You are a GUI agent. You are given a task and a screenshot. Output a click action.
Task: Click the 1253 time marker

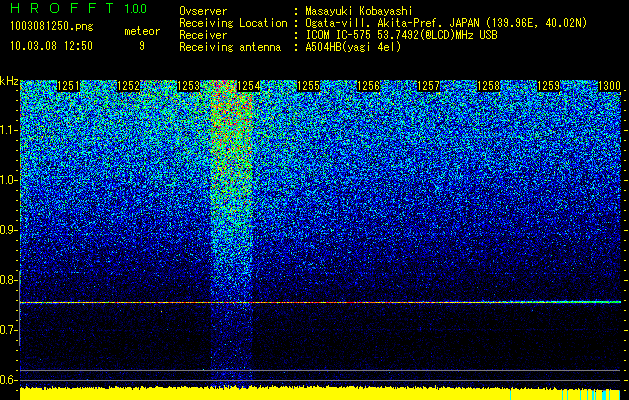[x=189, y=86]
